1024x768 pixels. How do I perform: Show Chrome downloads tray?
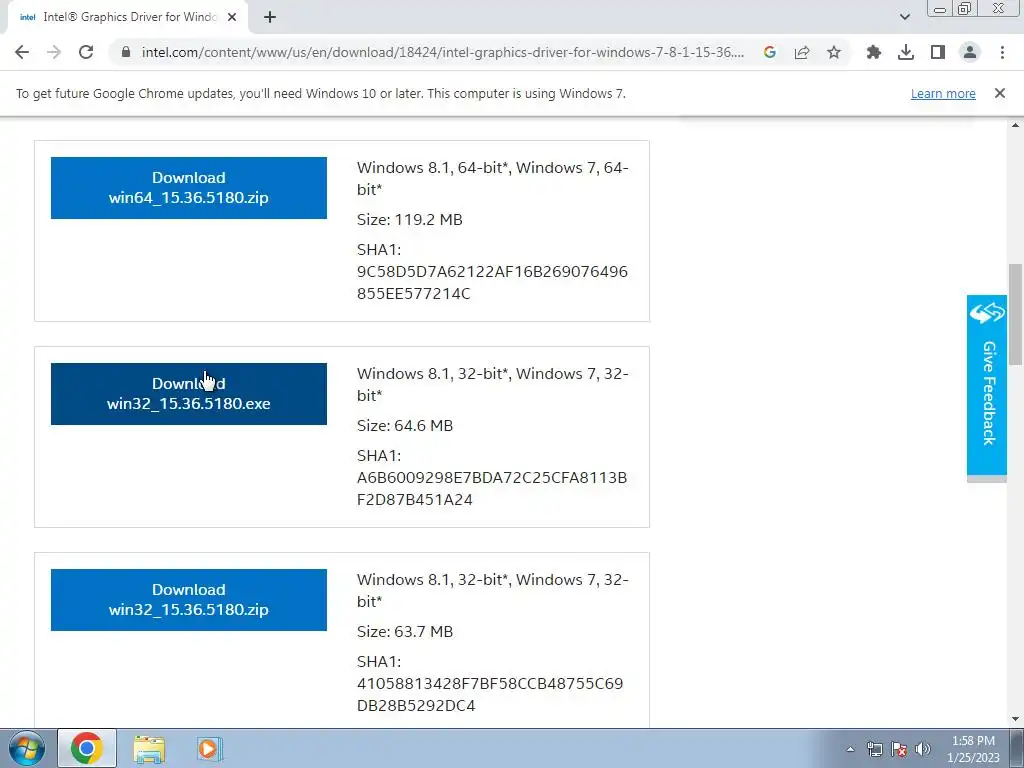906,52
